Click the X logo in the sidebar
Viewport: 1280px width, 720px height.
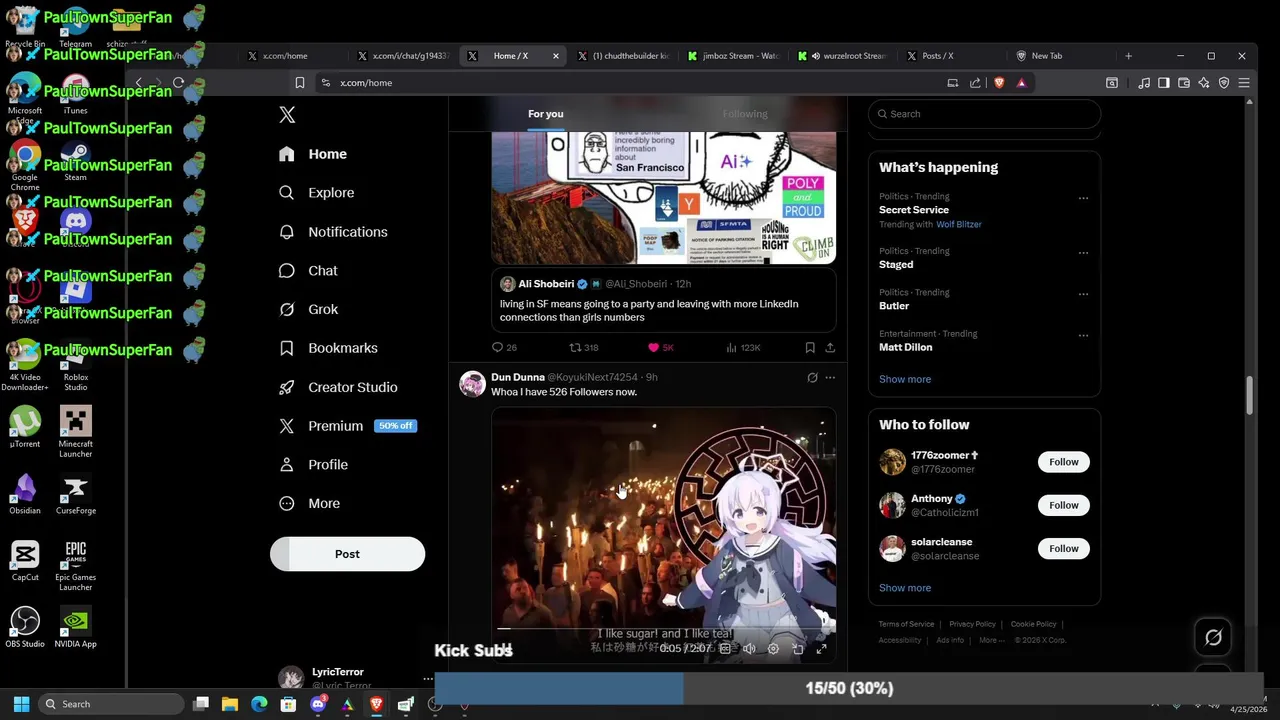[287, 115]
